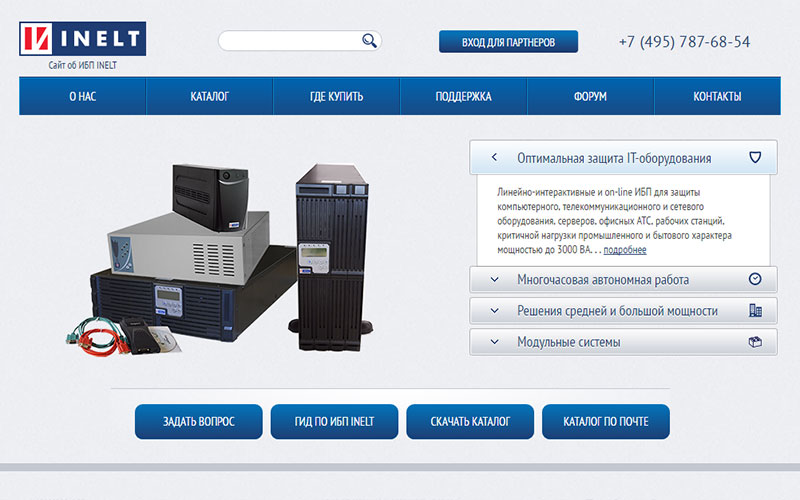
Task: Expand 'Модульные системы' chevron
Action: 494,342
